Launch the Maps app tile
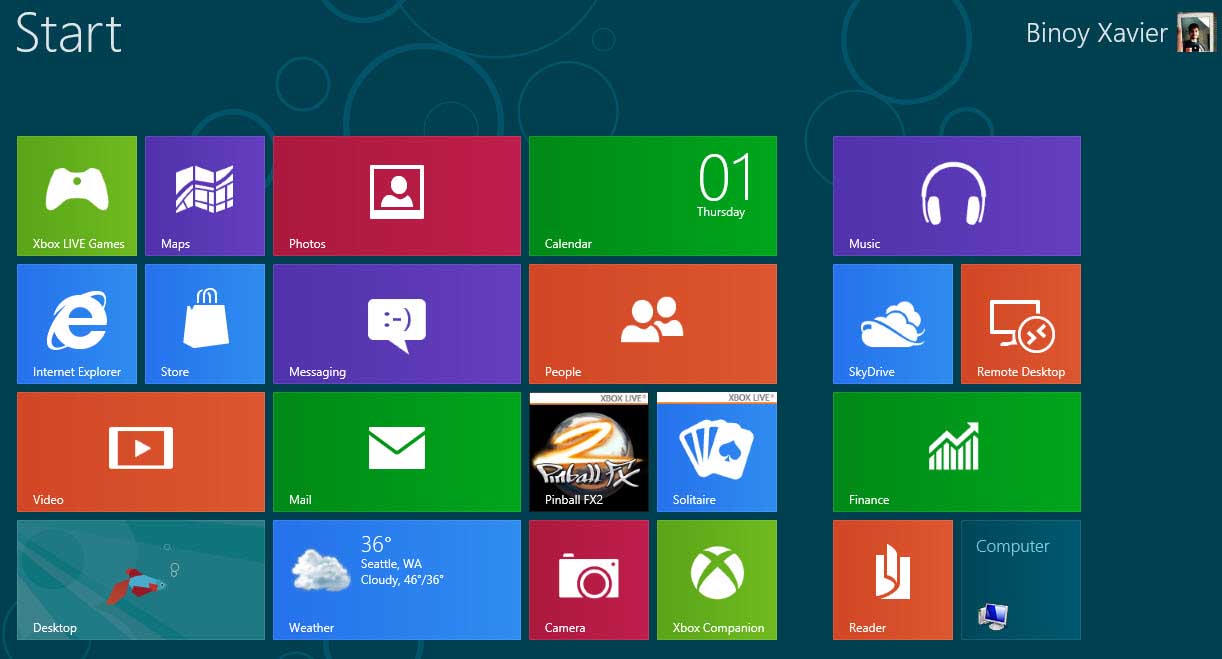The image size is (1222, 659). point(205,196)
